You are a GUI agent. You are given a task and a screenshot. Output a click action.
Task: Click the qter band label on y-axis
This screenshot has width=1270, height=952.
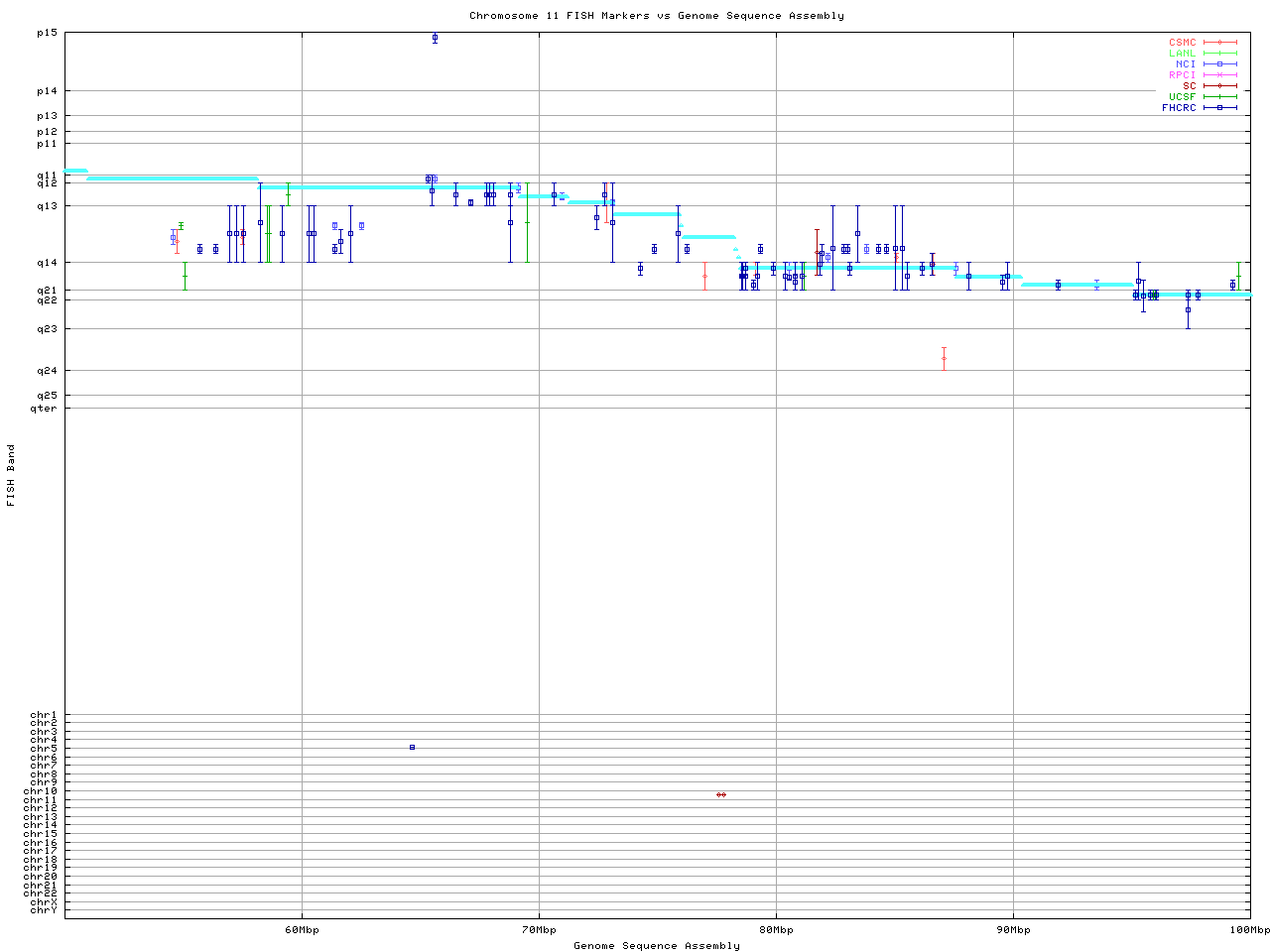(44, 408)
